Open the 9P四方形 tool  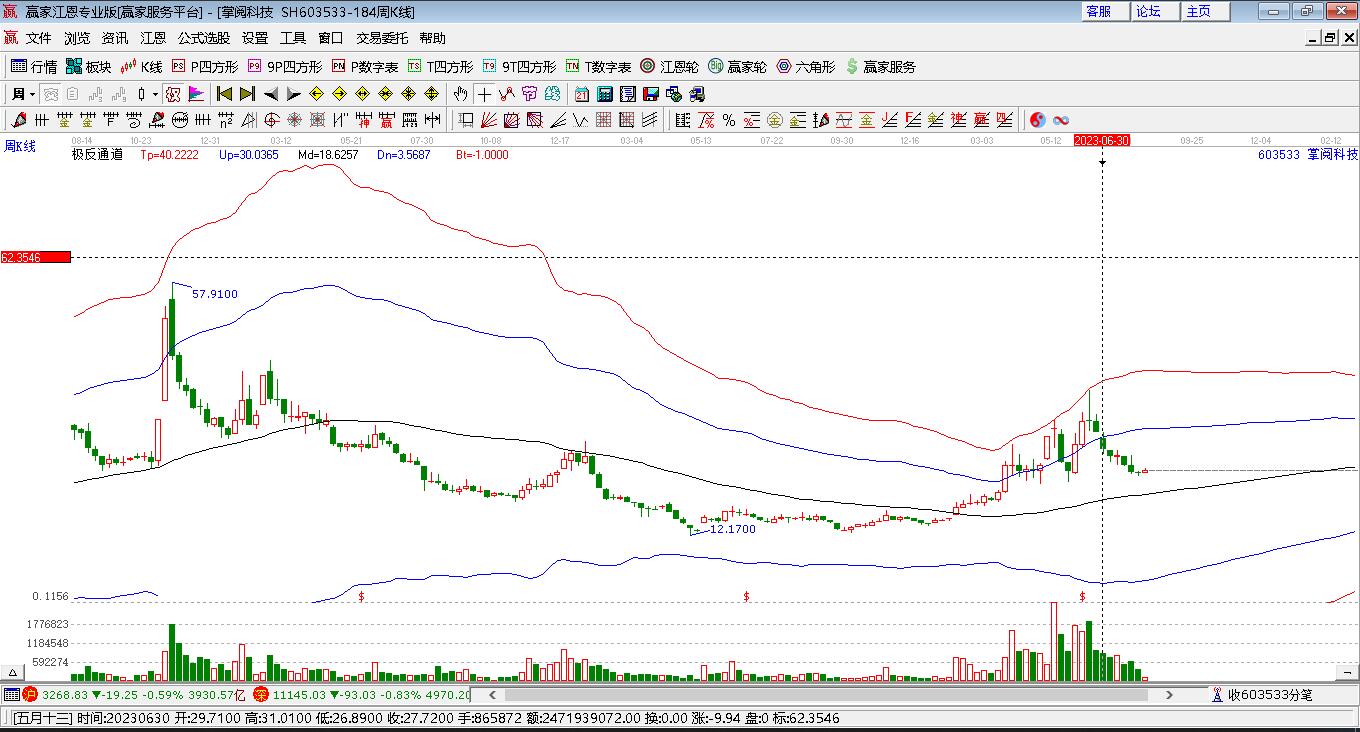tap(285, 67)
